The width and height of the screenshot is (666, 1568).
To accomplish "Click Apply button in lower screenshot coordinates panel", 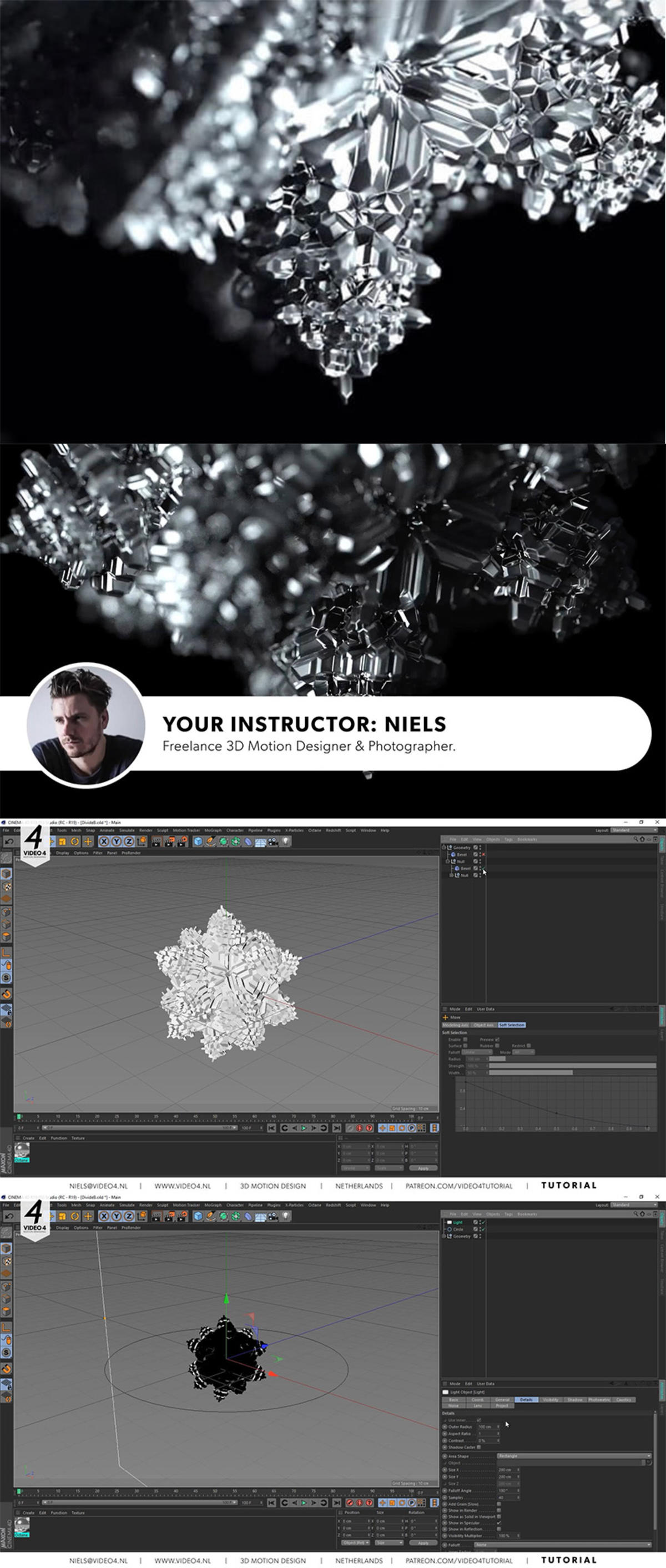I will pyautogui.click(x=423, y=1543).
